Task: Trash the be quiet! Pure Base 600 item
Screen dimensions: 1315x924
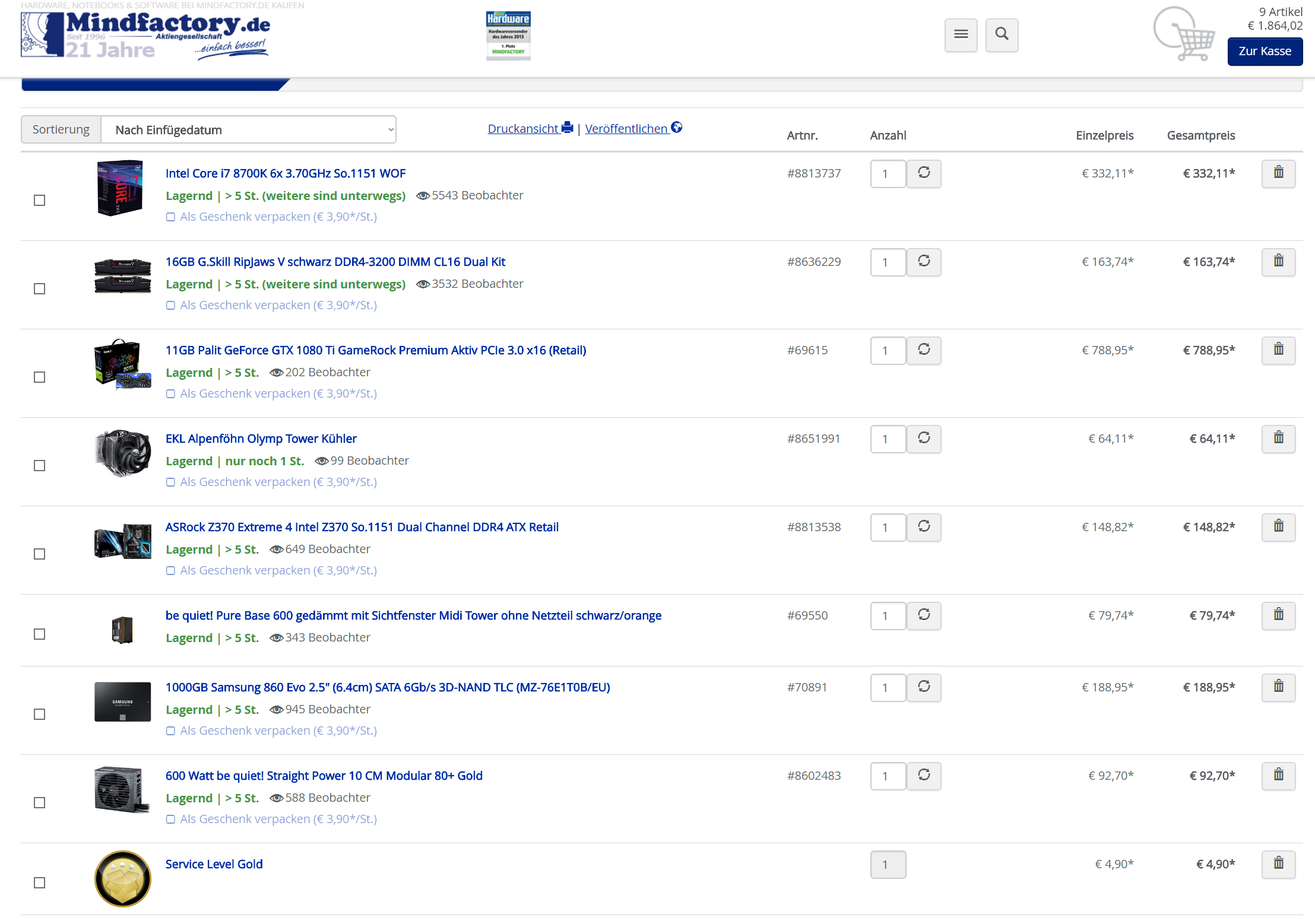Action: 1278,615
